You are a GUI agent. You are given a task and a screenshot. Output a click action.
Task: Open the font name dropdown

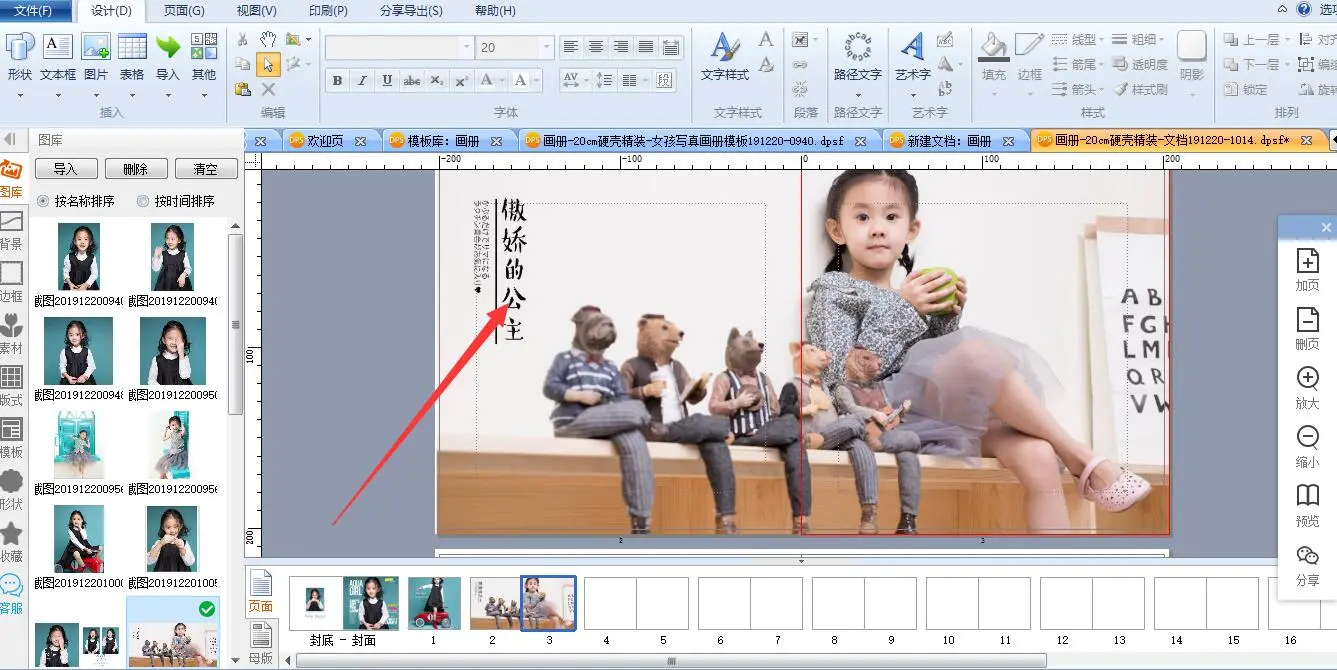[466, 47]
